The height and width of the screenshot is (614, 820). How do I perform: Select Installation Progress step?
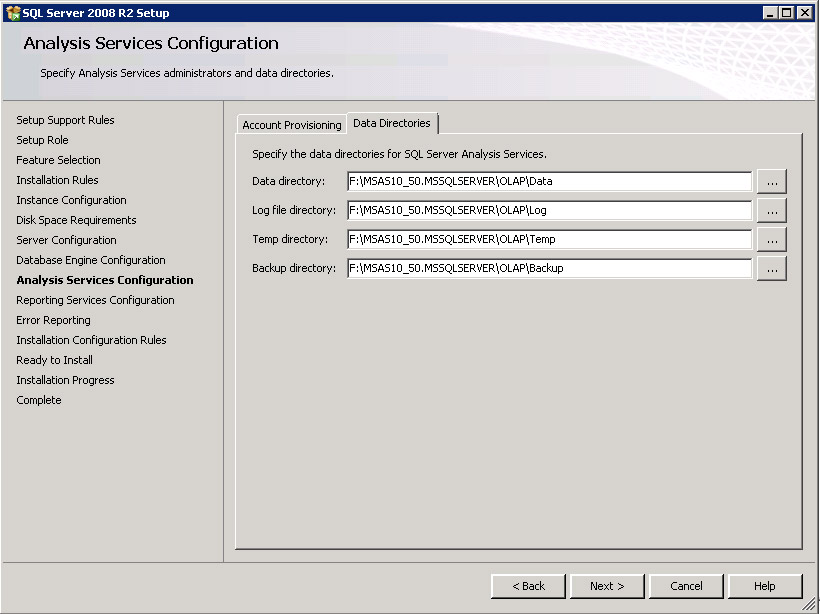pos(65,380)
